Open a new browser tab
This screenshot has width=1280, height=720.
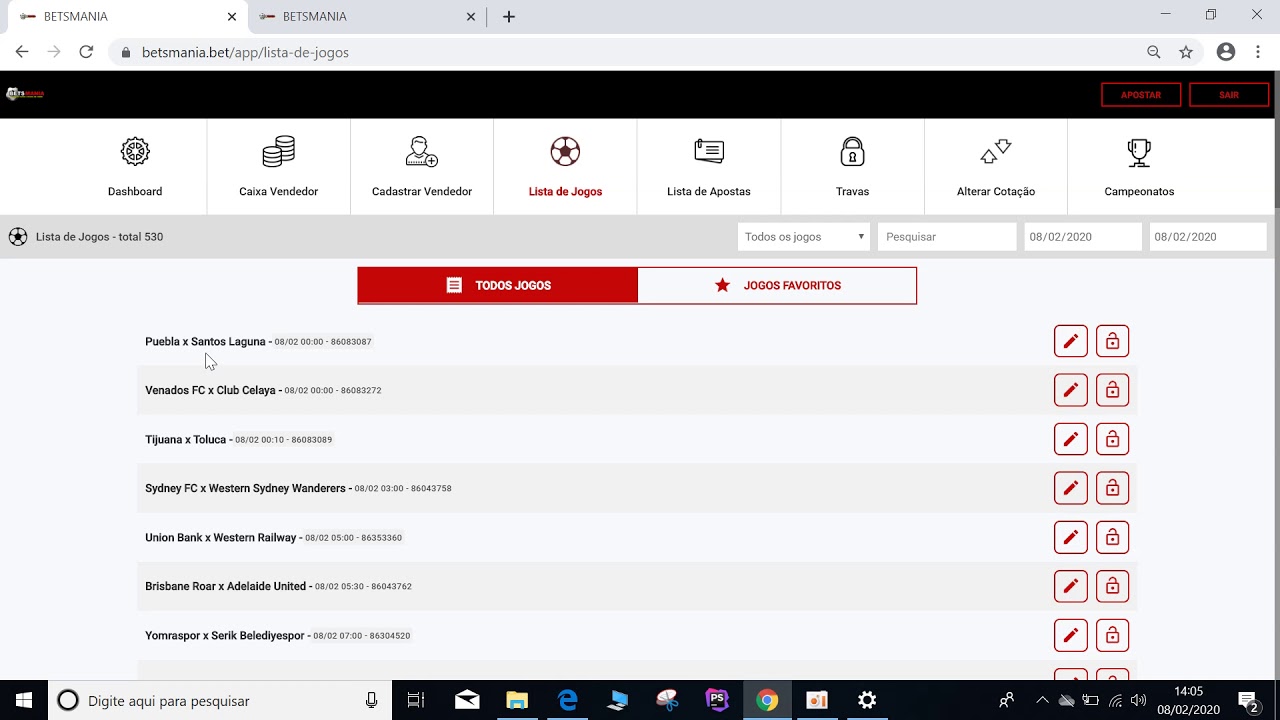(509, 17)
